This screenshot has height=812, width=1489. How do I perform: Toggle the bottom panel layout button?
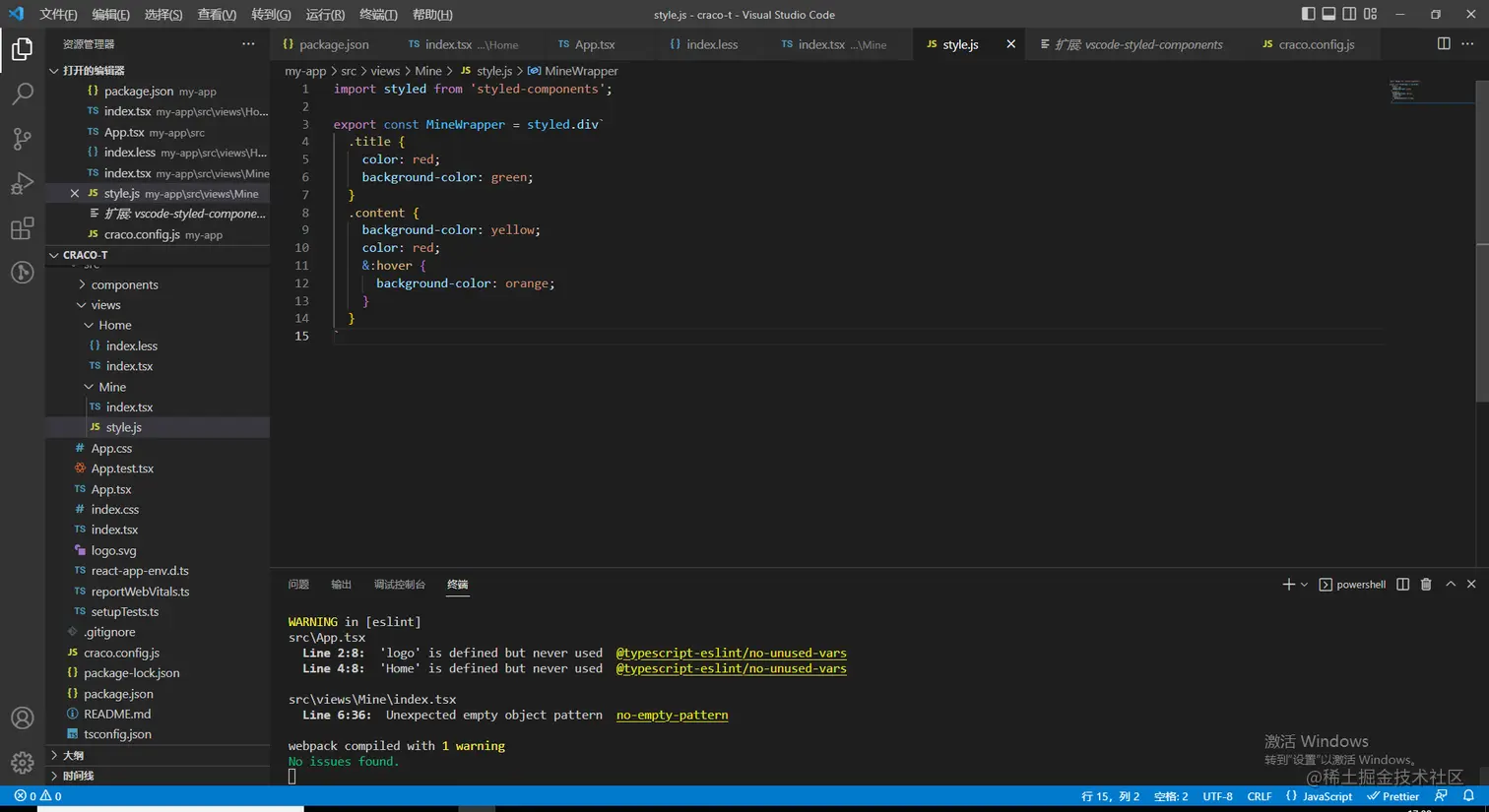1328,14
